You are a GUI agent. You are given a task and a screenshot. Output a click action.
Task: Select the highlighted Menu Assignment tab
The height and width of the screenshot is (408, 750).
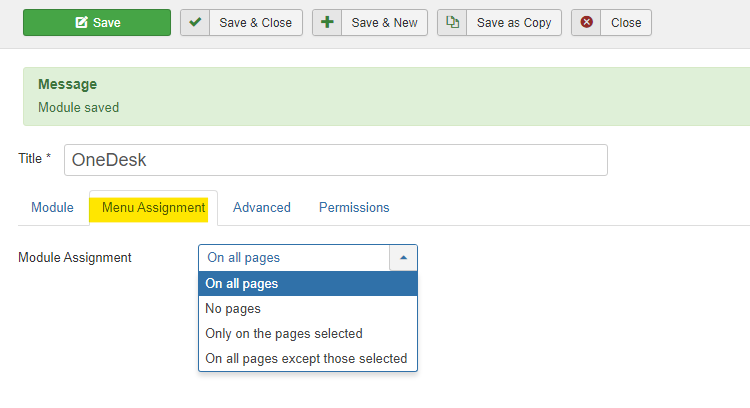coord(153,208)
